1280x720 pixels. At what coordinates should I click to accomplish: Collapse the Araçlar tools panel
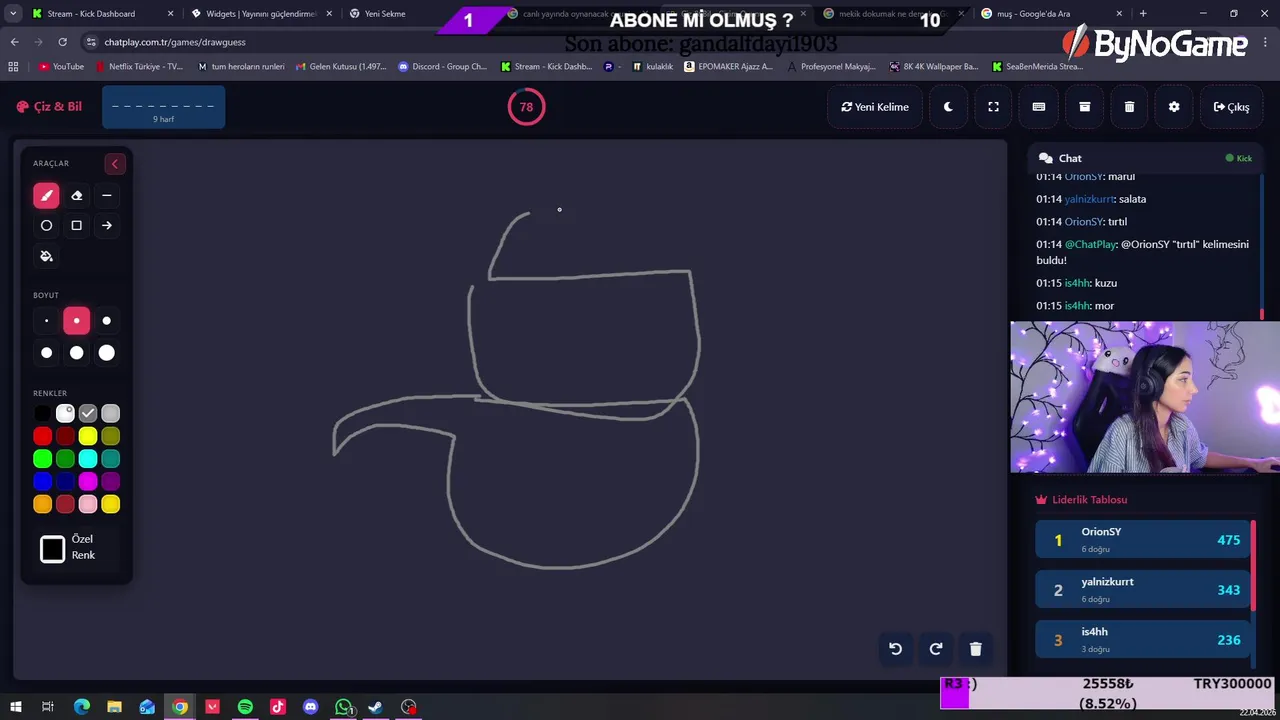[114, 164]
